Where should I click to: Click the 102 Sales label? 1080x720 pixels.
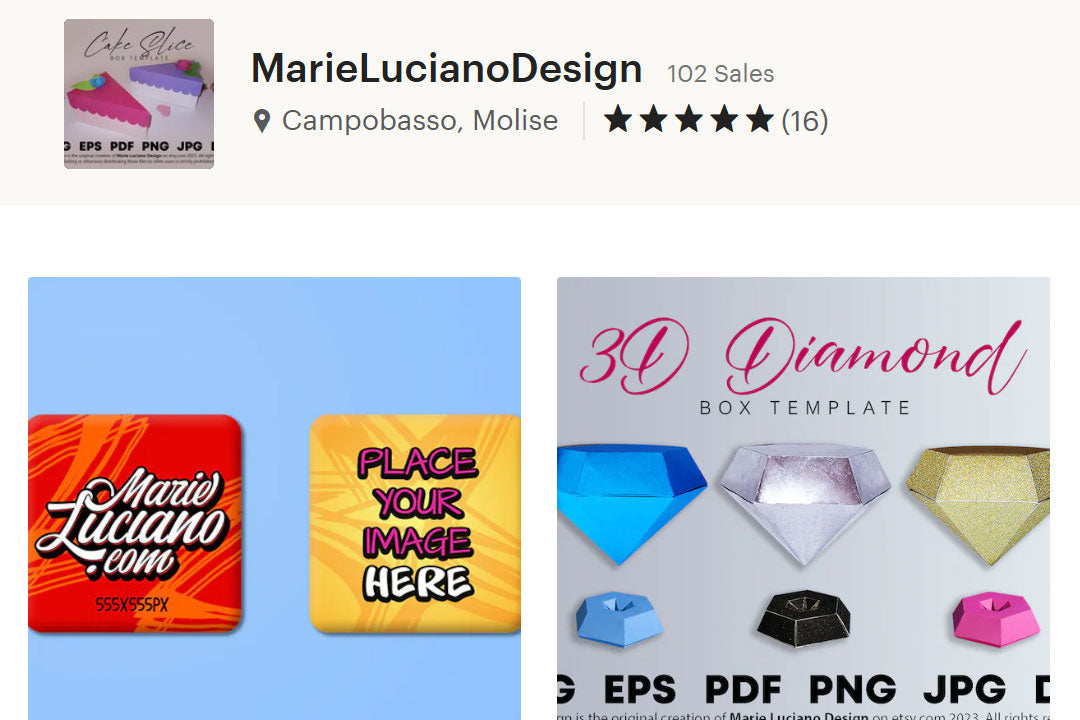[x=720, y=74]
